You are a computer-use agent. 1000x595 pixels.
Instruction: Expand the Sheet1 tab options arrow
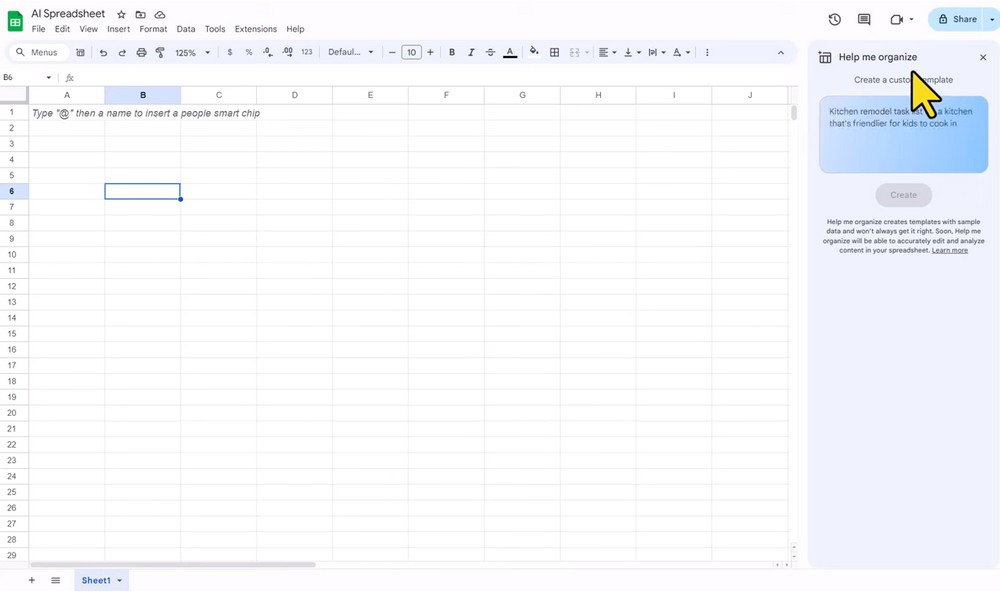coord(120,580)
